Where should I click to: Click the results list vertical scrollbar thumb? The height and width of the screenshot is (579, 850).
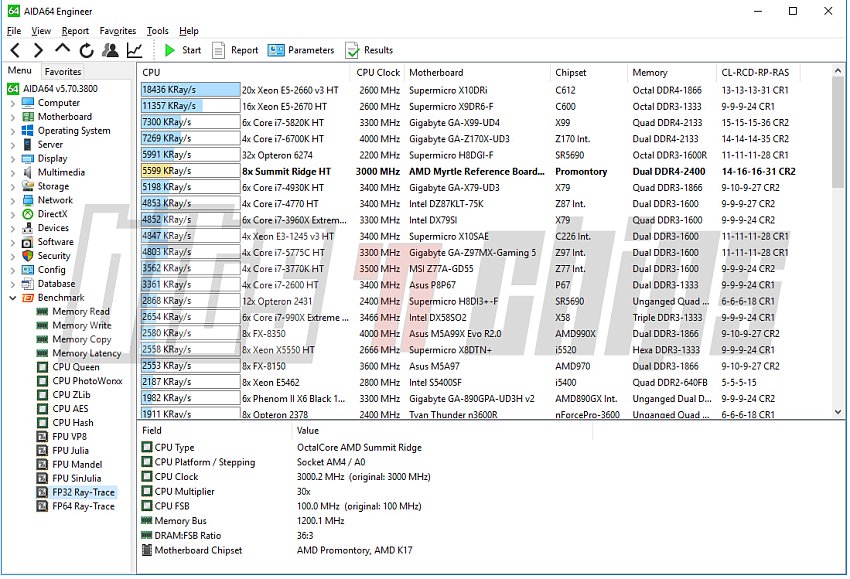[838, 132]
